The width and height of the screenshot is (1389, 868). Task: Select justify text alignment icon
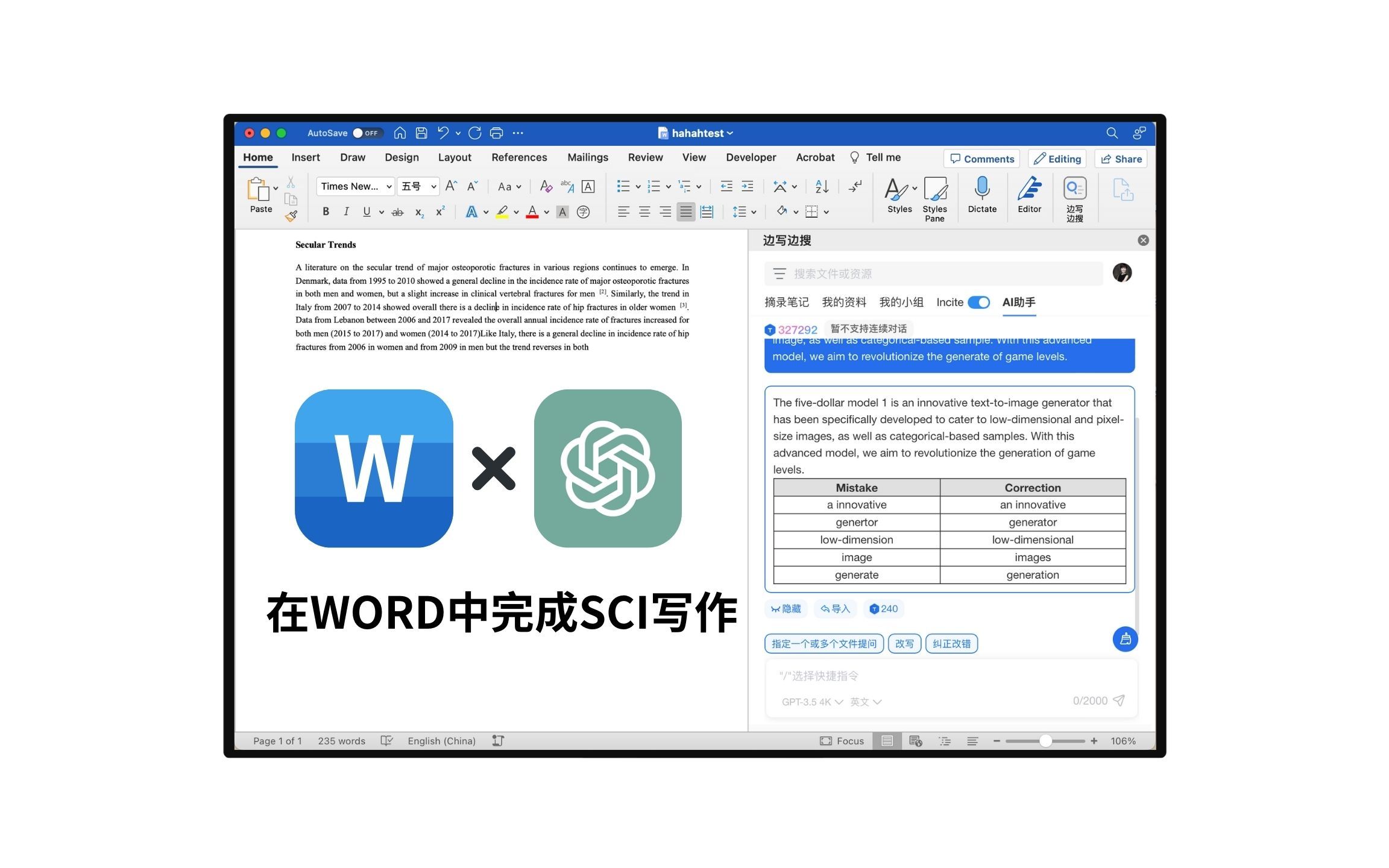[x=685, y=212]
